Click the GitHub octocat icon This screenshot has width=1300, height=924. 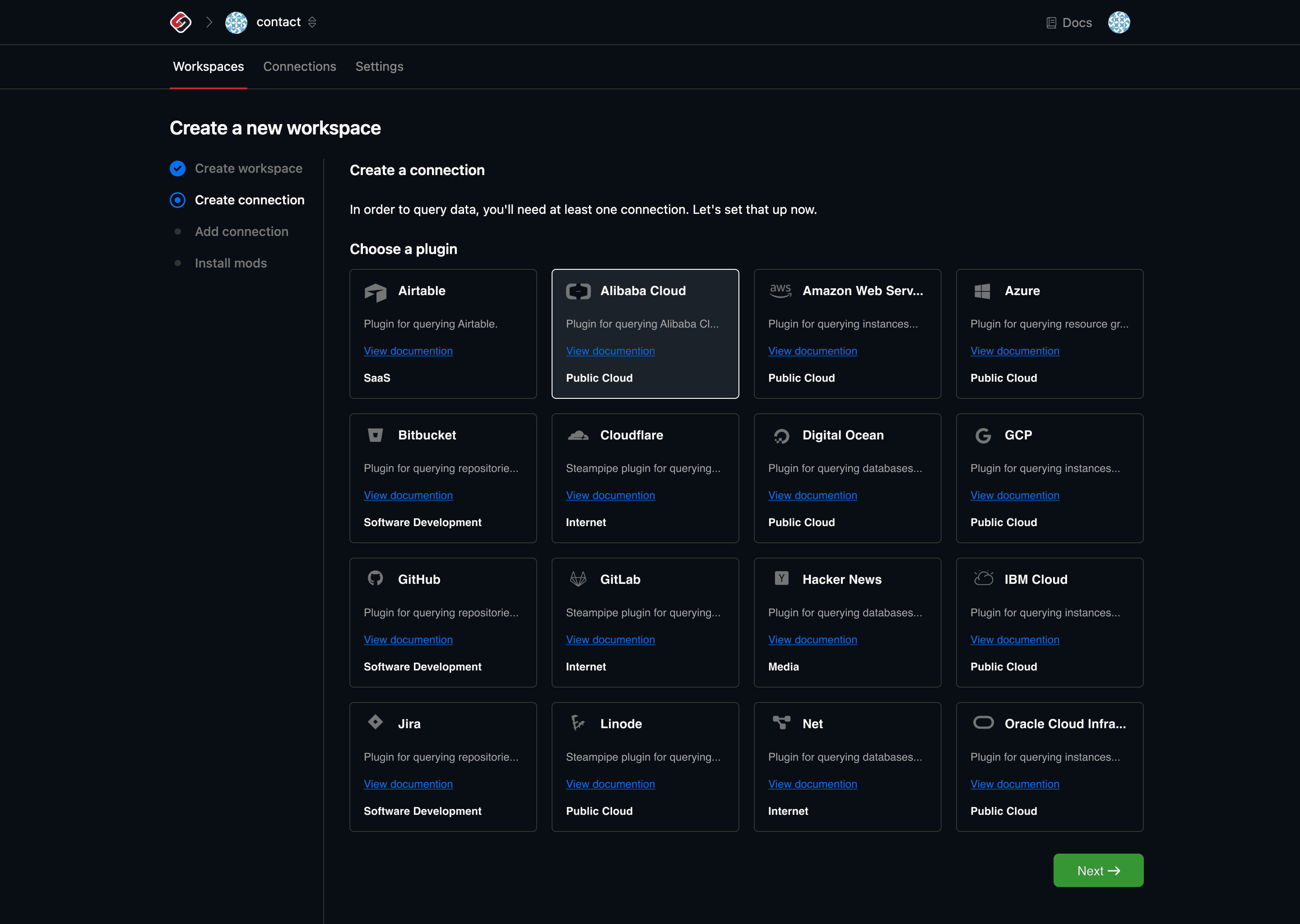[x=375, y=578]
